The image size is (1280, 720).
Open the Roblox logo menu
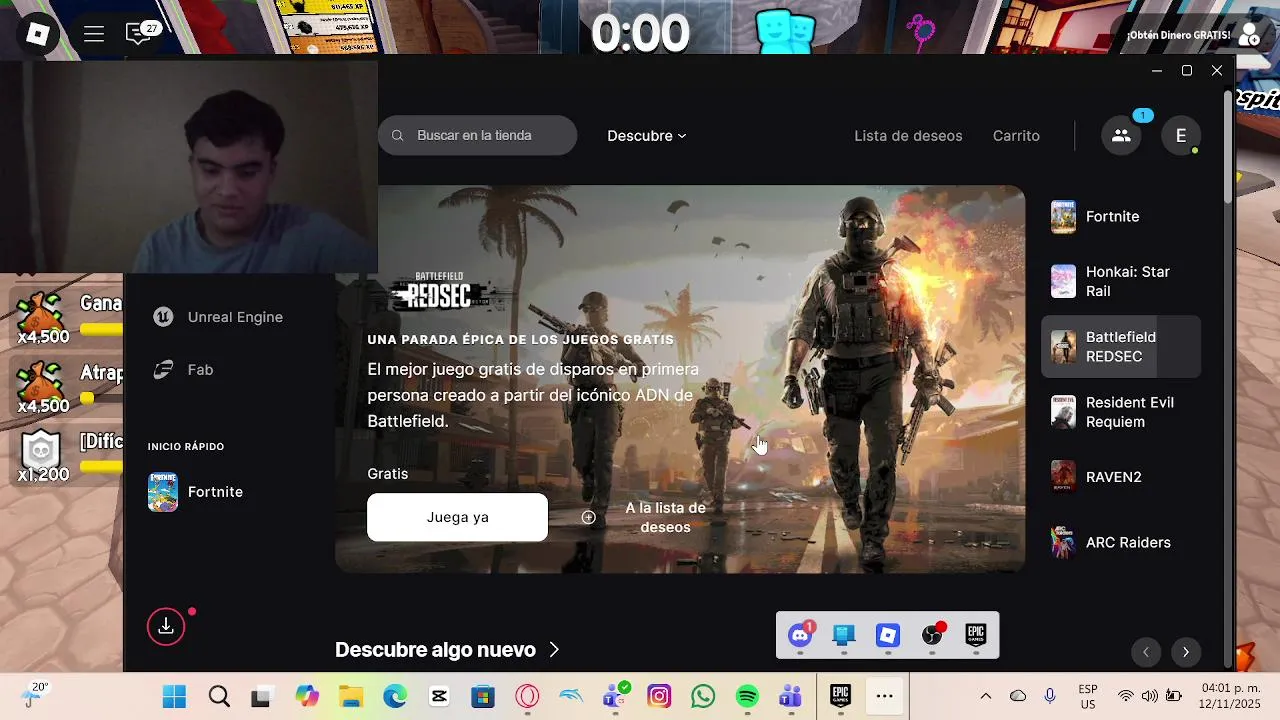pos(38,35)
